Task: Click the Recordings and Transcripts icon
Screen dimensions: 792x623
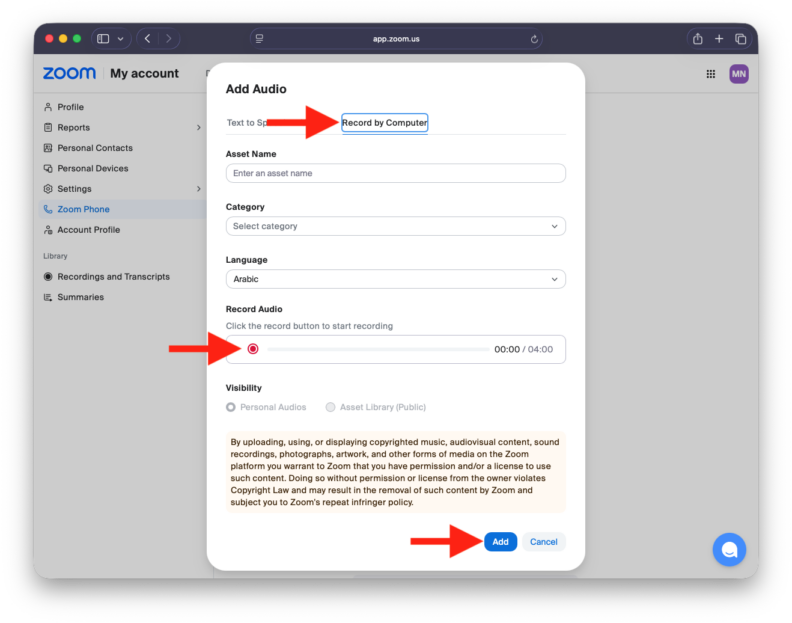Action: (x=48, y=276)
